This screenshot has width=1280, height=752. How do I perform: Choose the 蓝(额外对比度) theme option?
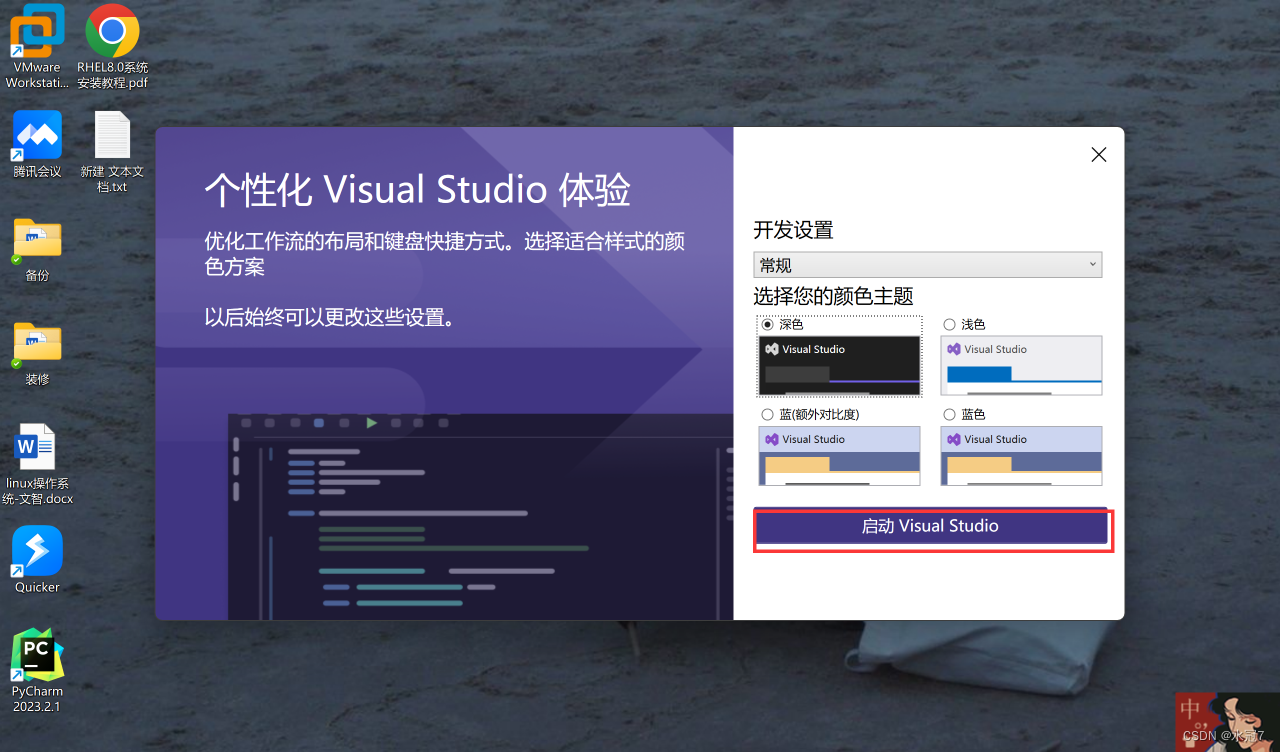pyautogui.click(x=767, y=414)
